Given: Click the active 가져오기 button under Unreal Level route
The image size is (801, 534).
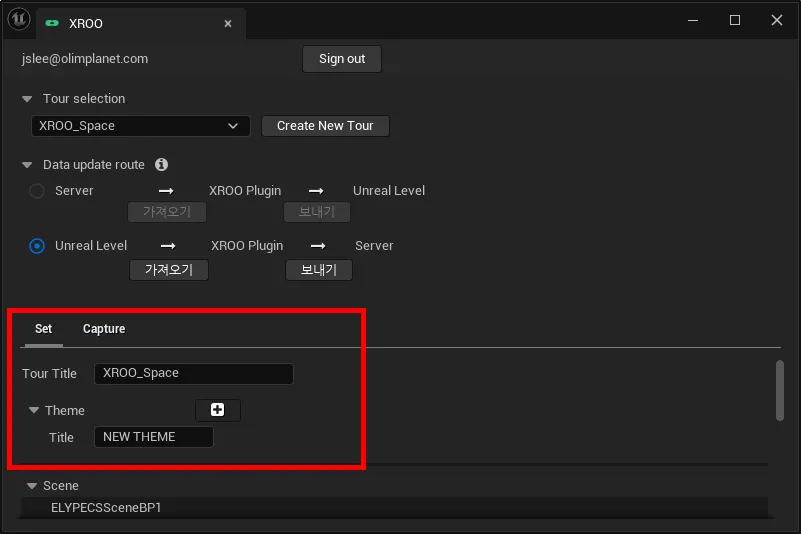Looking at the screenshot, I should [x=169, y=270].
